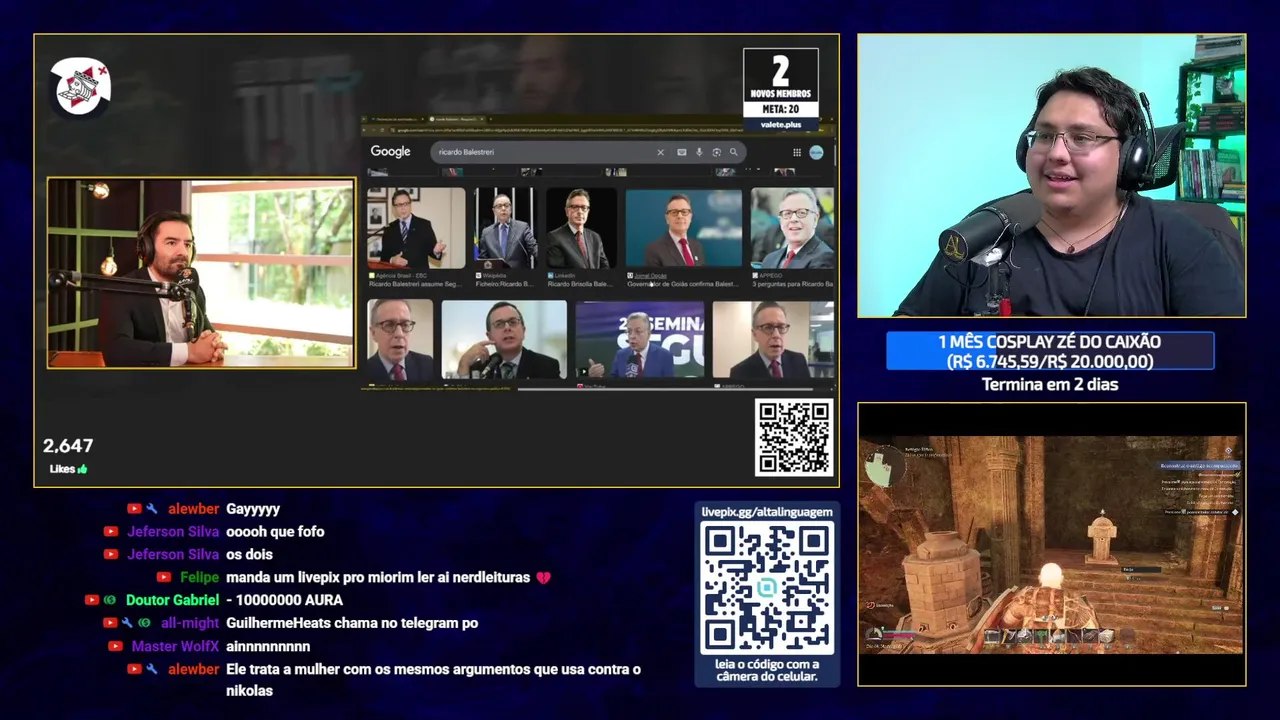Open Google Lens image search icon
This screenshot has width=1280, height=720.
click(x=716, y=152)
